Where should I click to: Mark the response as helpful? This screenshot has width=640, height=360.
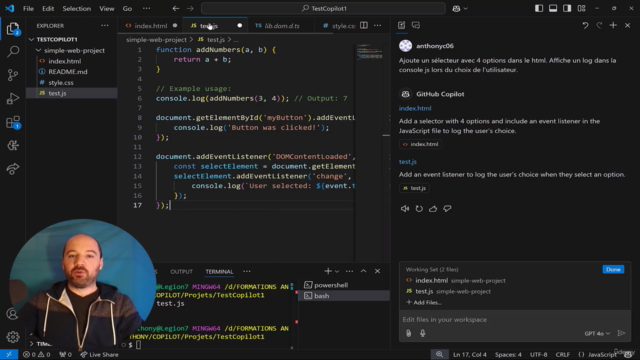pos(433,209)
